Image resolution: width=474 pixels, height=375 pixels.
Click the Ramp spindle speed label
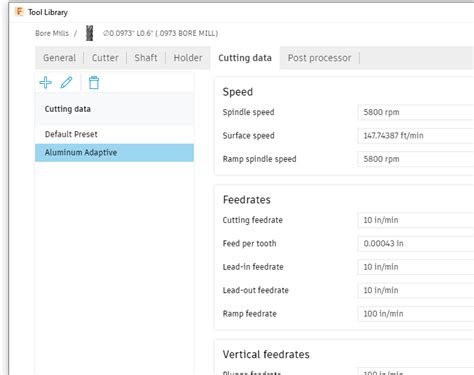point(259,159)
